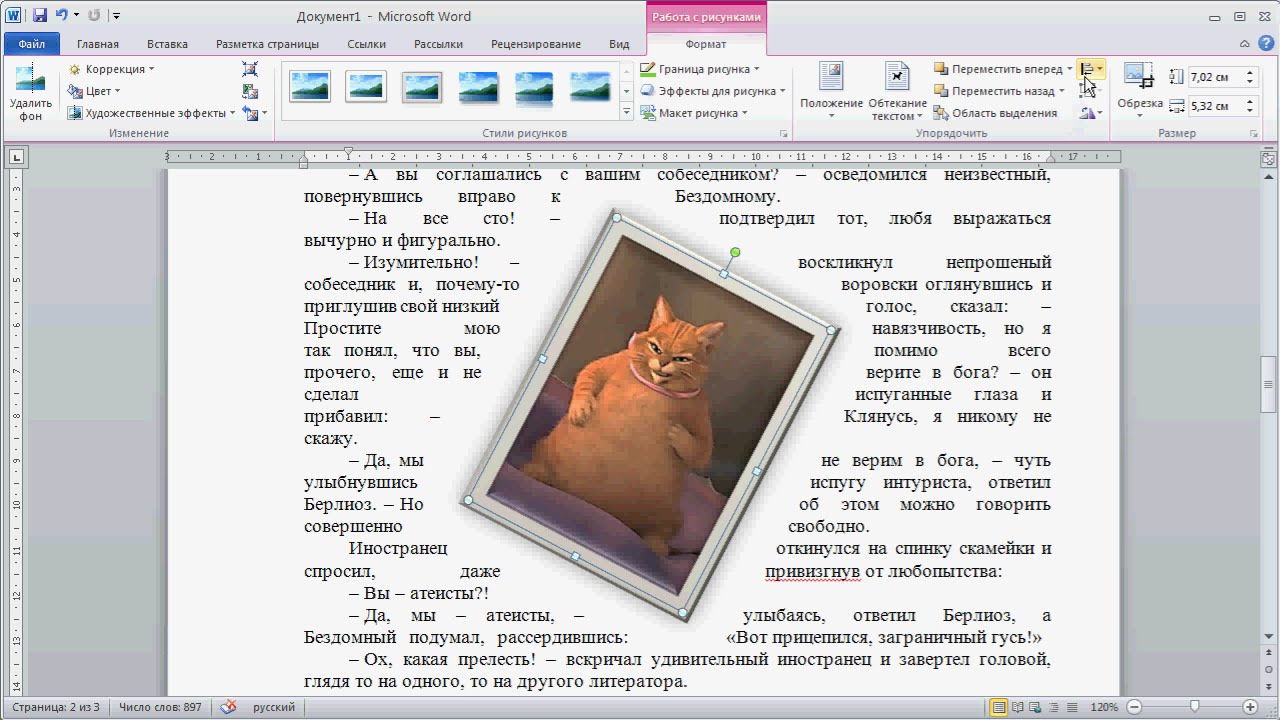Open the Цвет color dropdown
This screenshot has width=1280, height=720.
[x=94, y=91]
